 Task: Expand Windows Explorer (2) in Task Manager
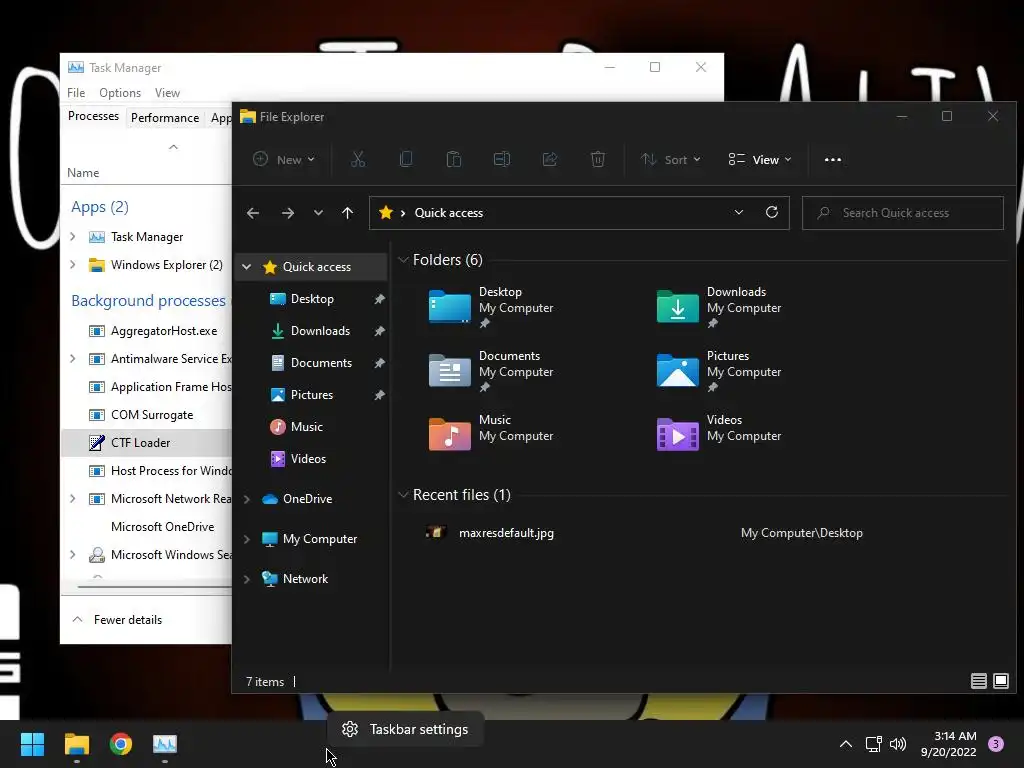[72, 264]
